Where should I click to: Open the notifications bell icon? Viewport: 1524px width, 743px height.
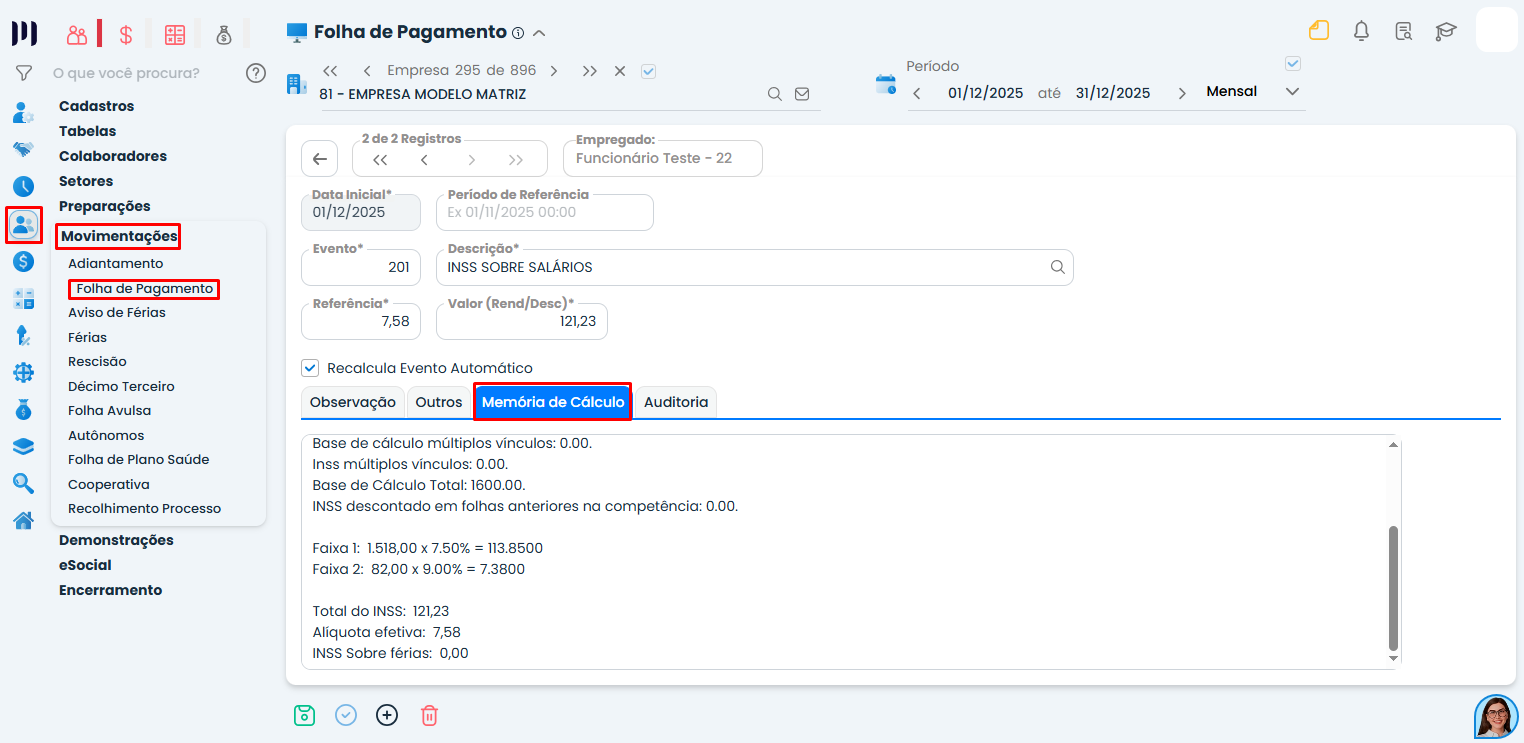pos(1361,31)
